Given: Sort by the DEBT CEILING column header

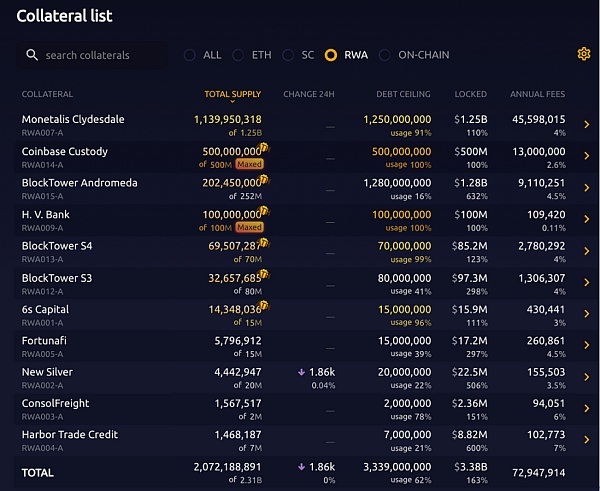Looking at the screenshot, I should pos(404,94).
